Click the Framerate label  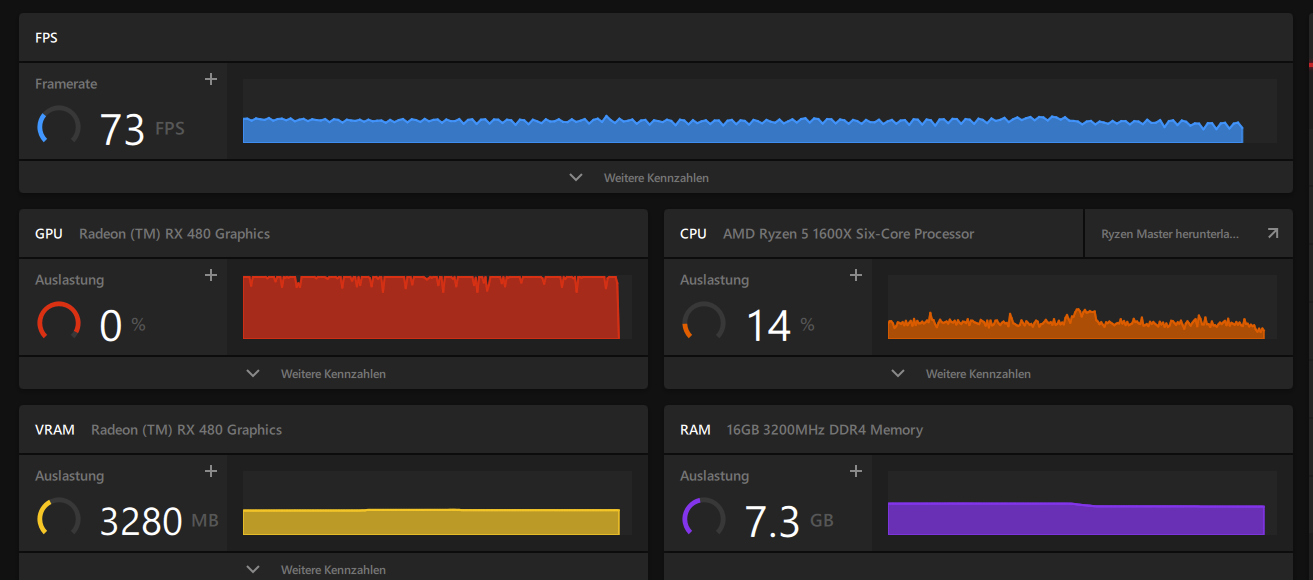pyautogui.click(x=66, y=84)
